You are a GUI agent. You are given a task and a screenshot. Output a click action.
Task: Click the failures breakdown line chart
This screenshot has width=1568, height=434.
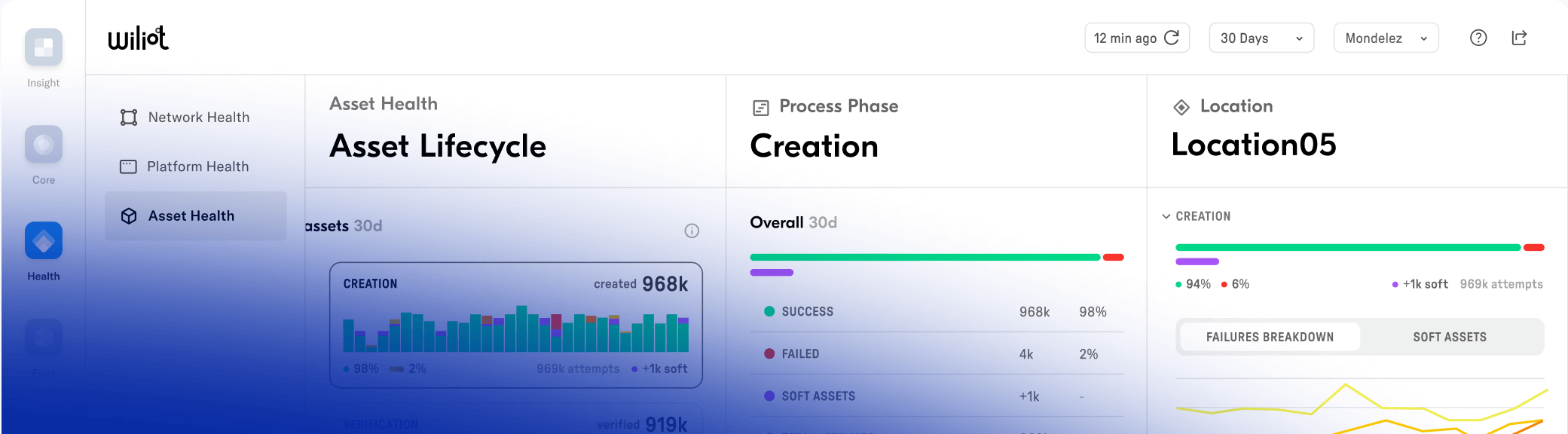click(x=1360, y=407)
